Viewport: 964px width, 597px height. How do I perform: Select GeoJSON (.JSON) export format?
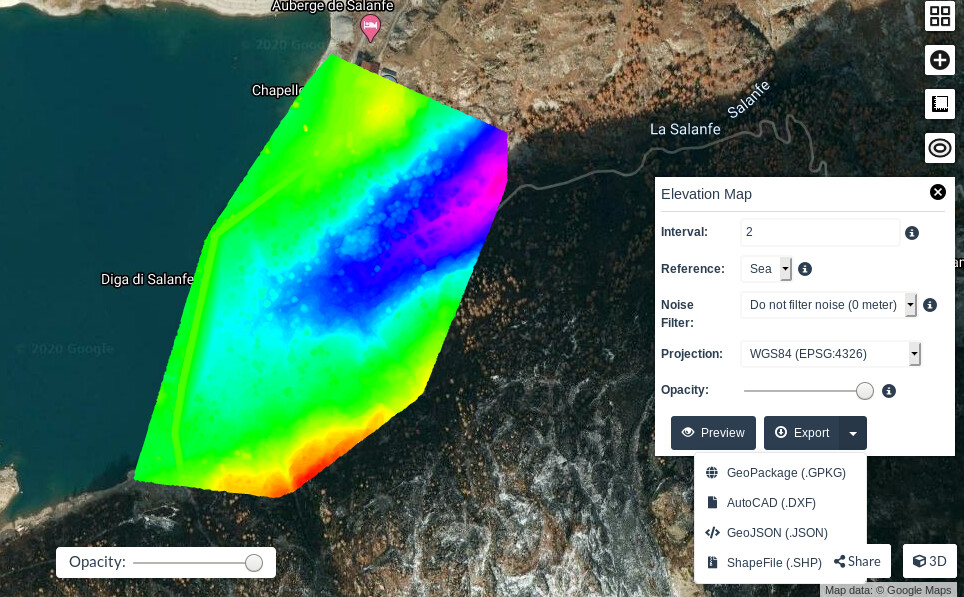[779, 532]
